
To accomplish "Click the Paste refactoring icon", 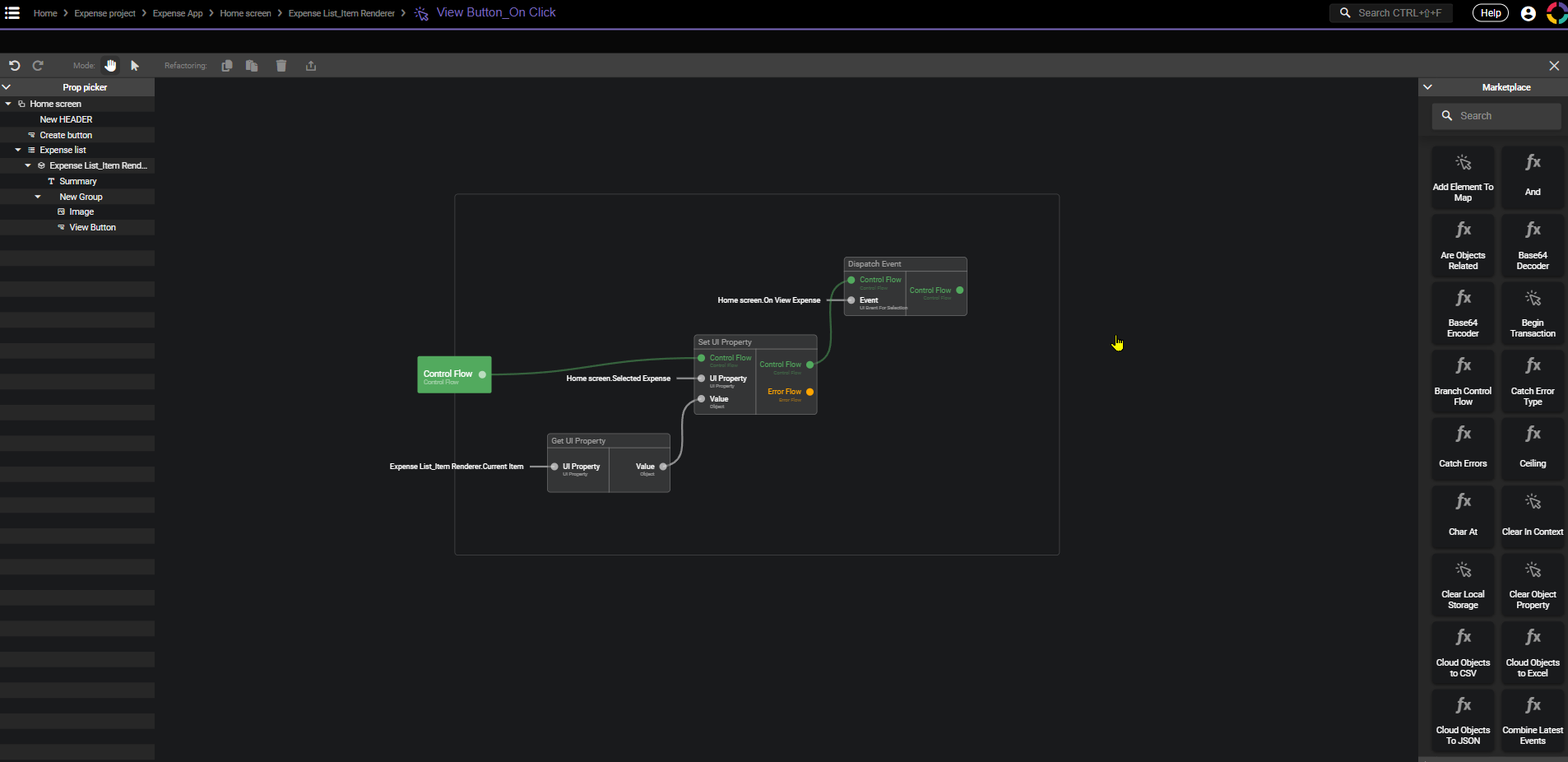I will 253,66.
